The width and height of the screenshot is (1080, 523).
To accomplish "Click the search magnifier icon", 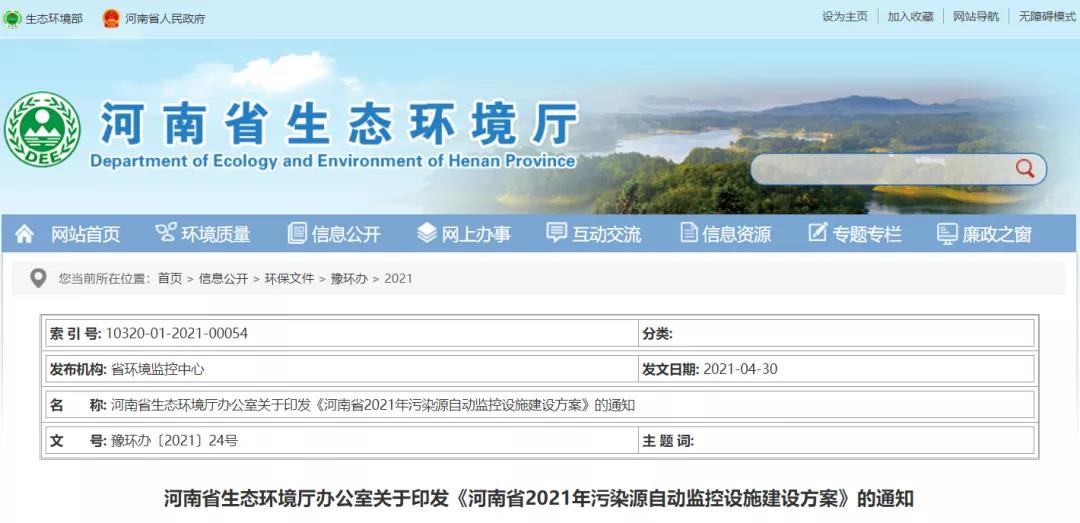I will [x=1024, y=168].
